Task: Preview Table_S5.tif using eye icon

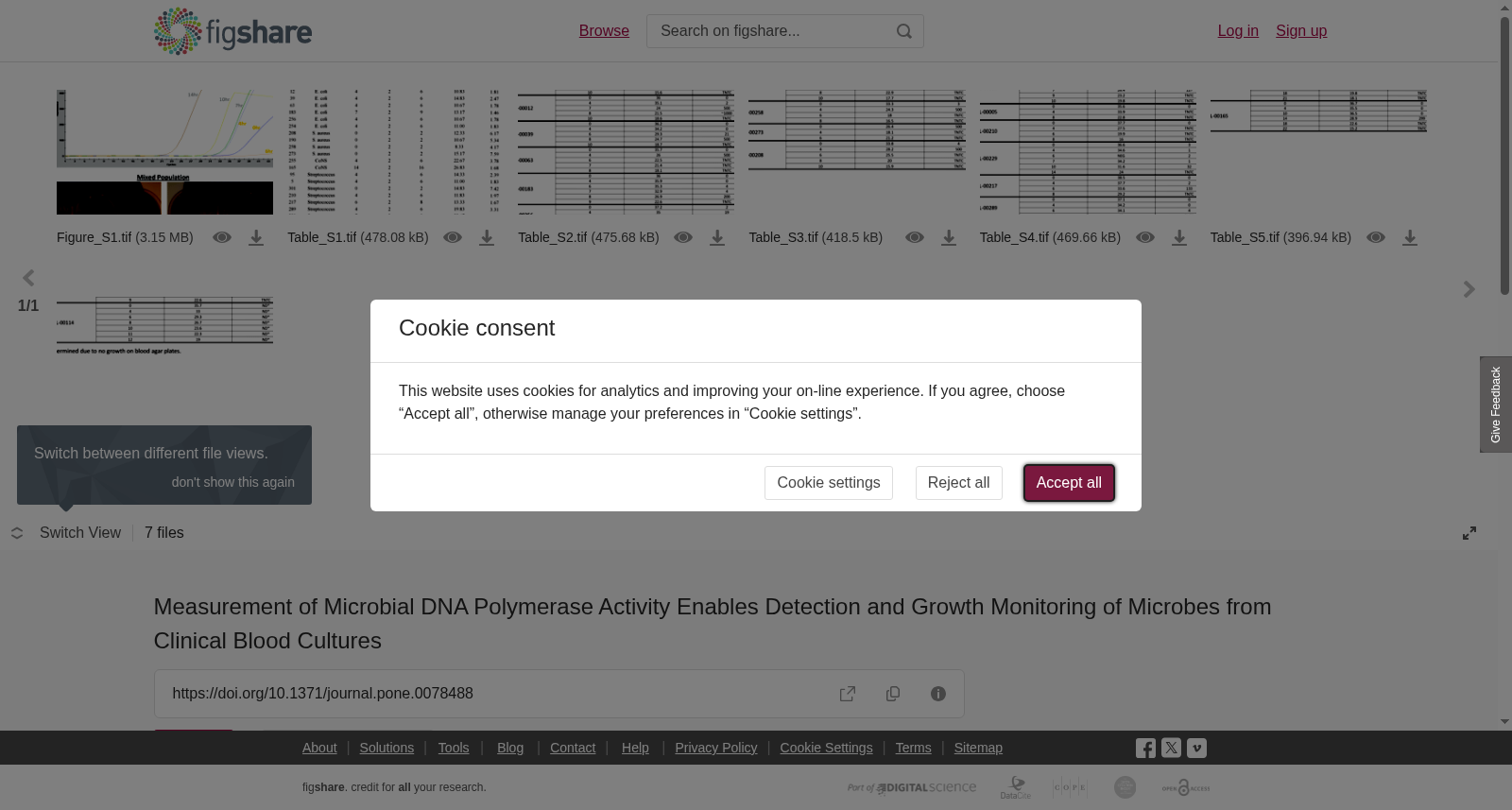Action: 1376,237
